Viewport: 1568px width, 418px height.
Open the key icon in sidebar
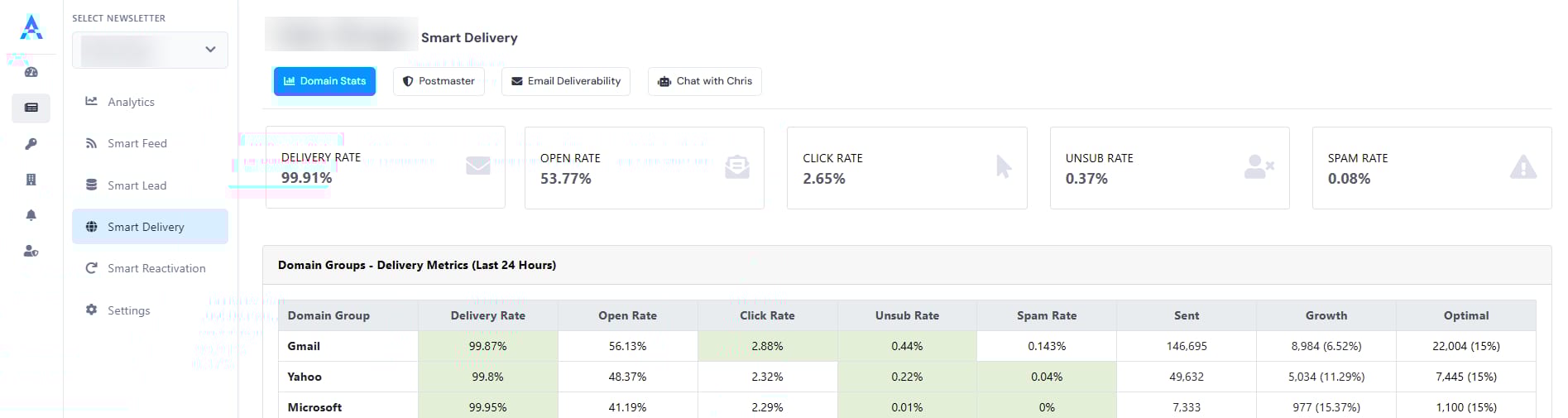tap(31, 144)
